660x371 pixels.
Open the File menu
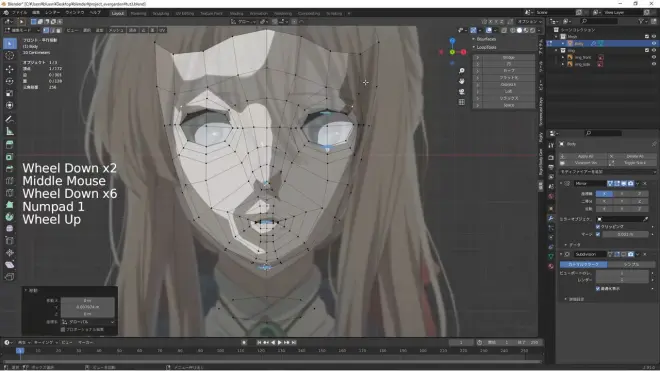19,13
